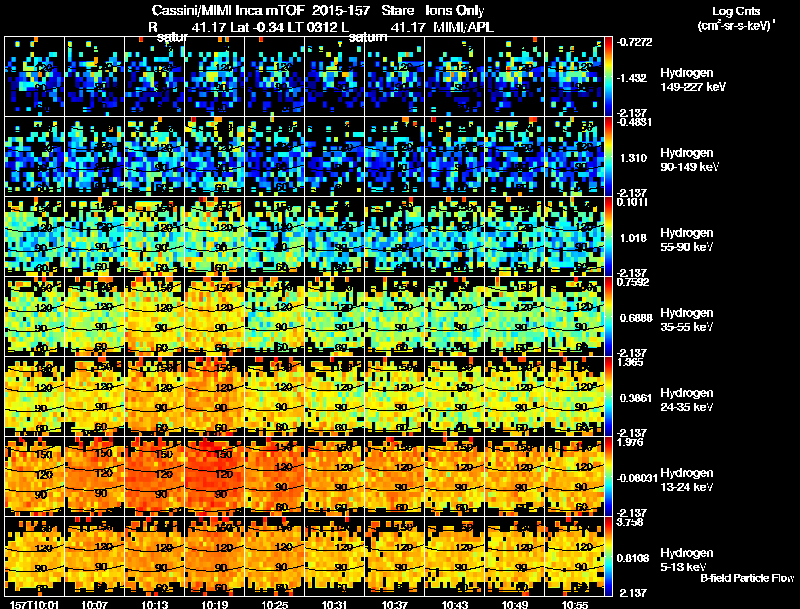Click the '10:13' time axis label
Image resolution: width=800 pixels, height=609 pixels.
[x=155, y=604]
